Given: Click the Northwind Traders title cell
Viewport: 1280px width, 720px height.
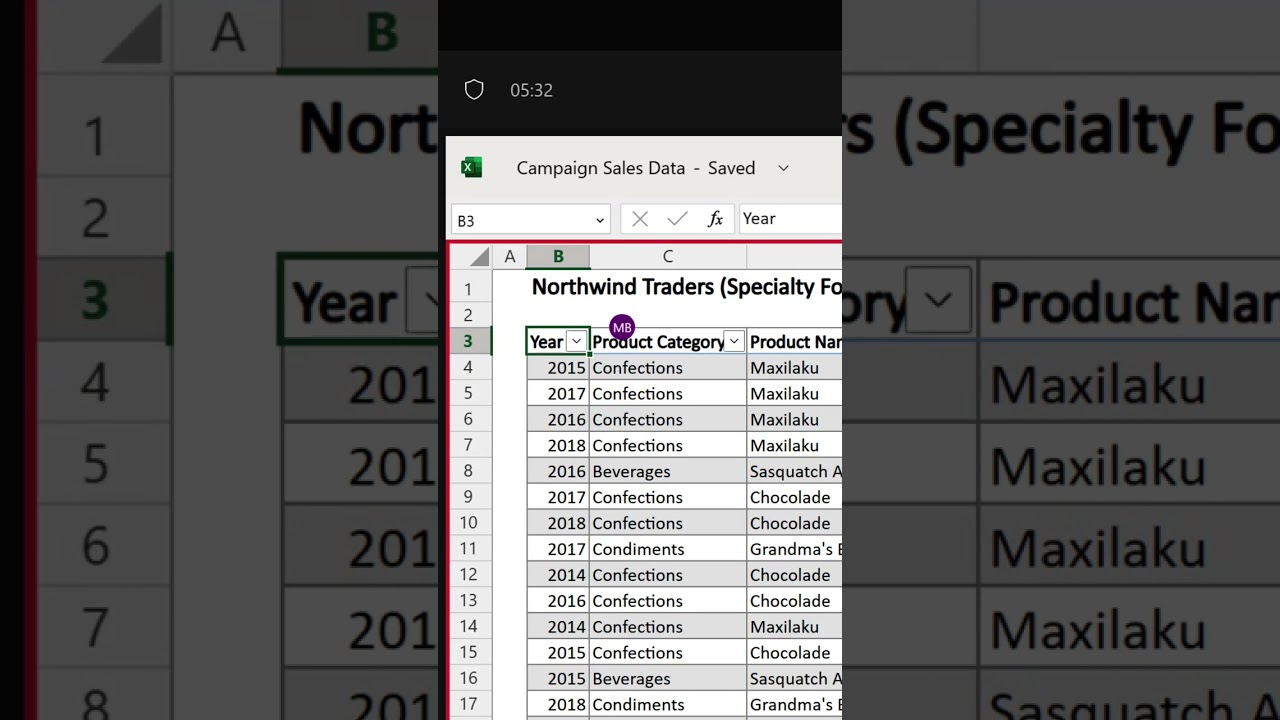Looking at the screenshot, I should tap(686, 287).
